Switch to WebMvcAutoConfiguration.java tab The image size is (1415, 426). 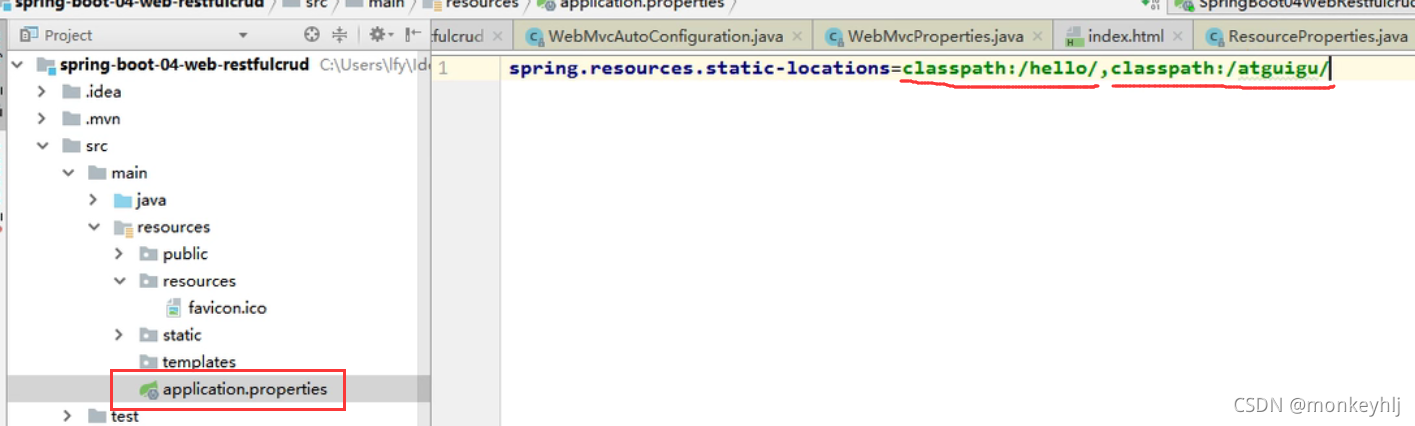665,37
